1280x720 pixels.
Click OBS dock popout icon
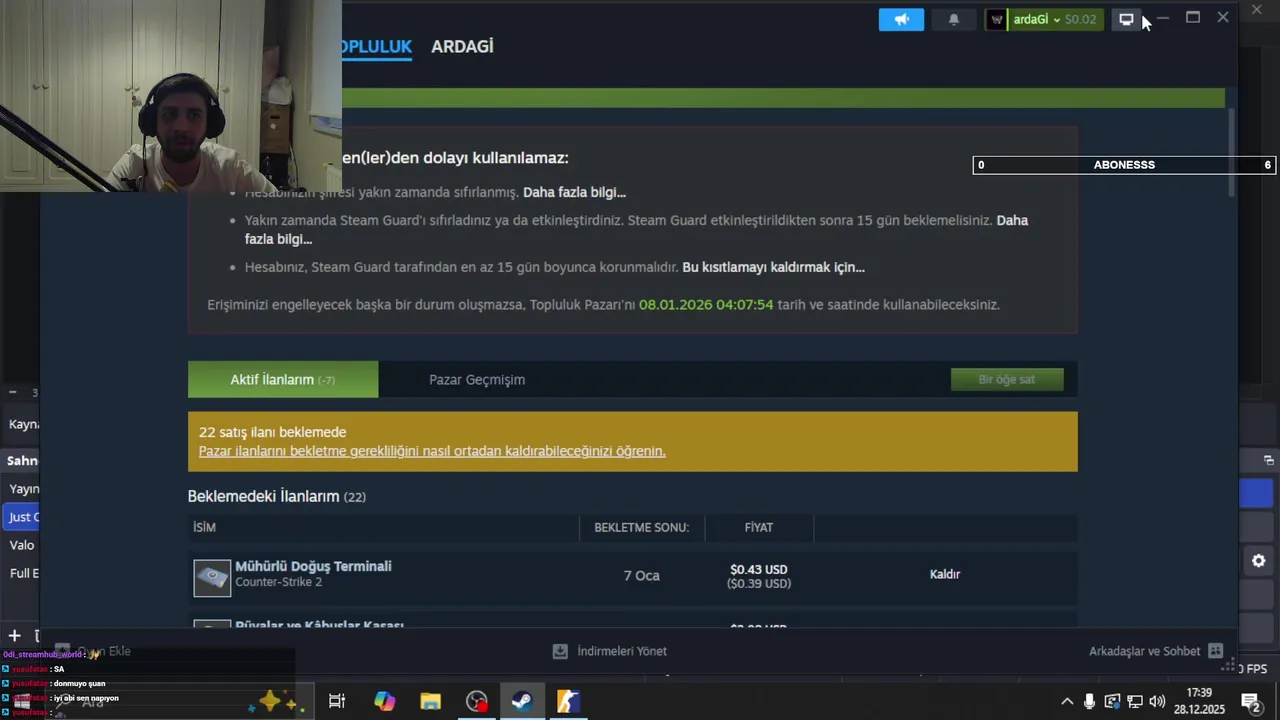coord(1268,460)
